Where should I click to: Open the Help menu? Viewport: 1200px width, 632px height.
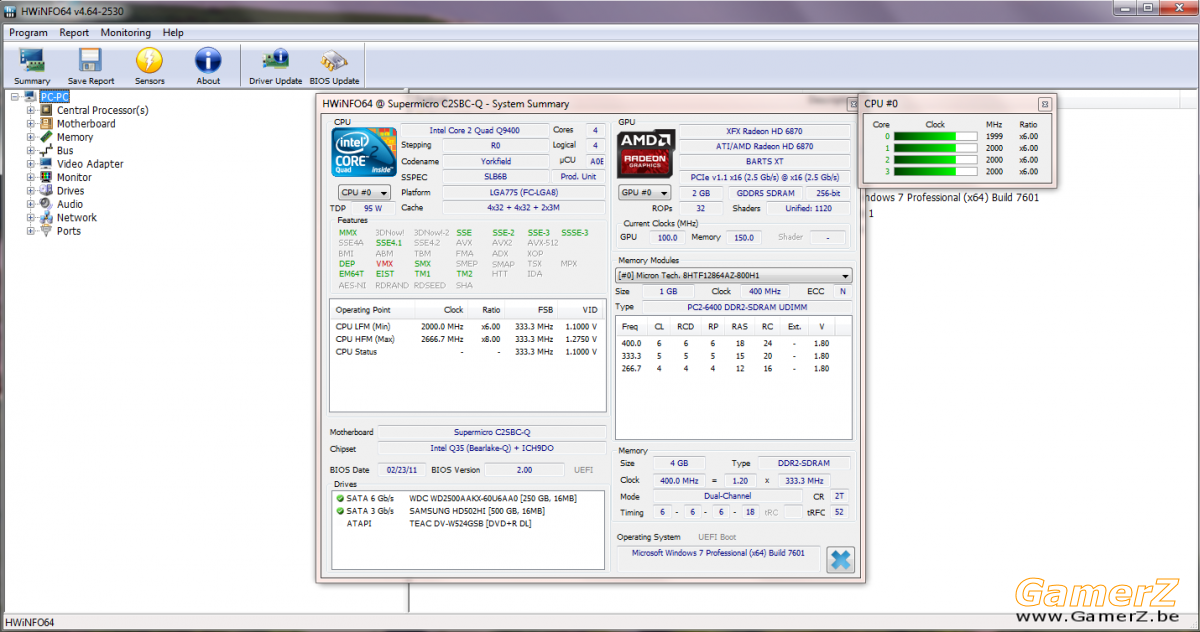(x=173, y=32)
